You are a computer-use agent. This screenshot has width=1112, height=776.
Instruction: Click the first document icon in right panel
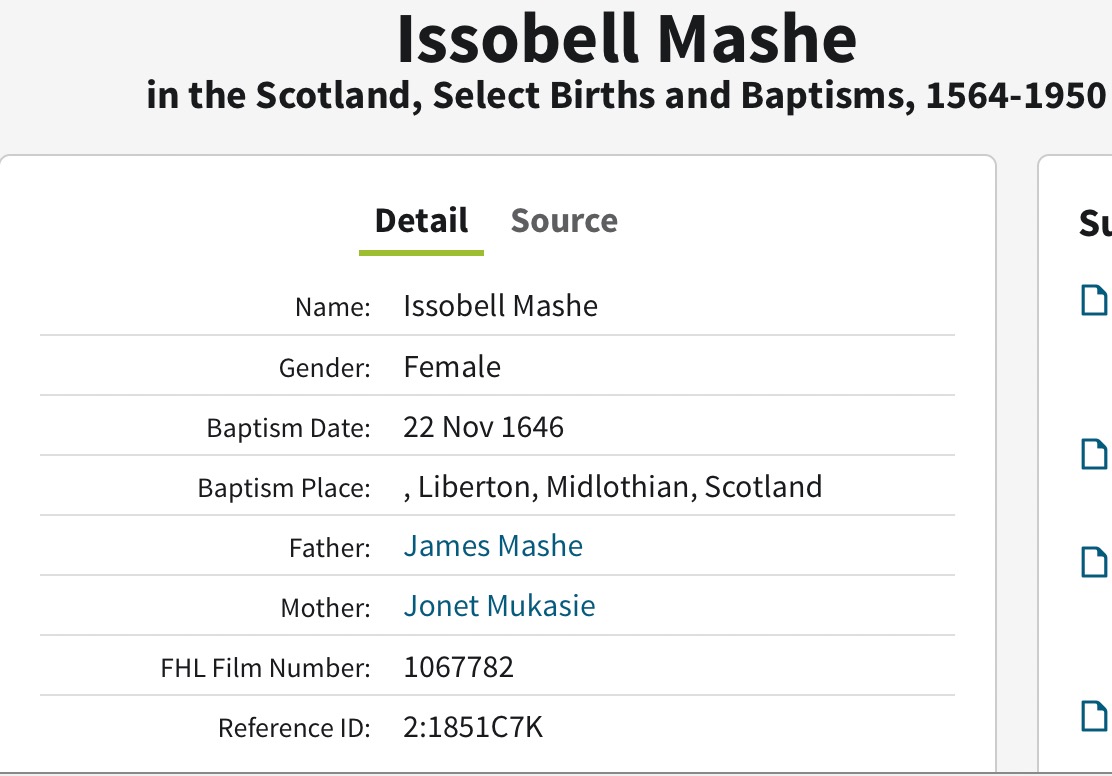point(1096,299)
